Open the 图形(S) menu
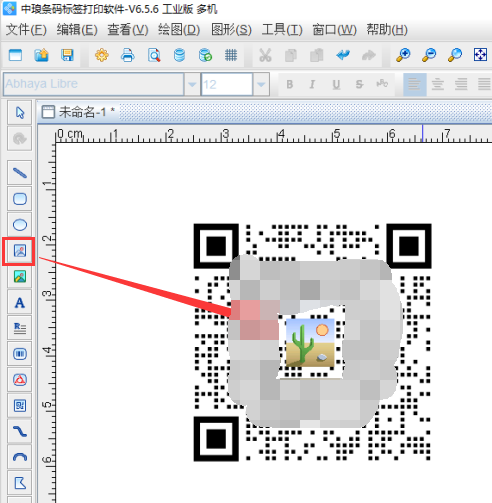This screenshot has height=503, width=492. [231, 30]
